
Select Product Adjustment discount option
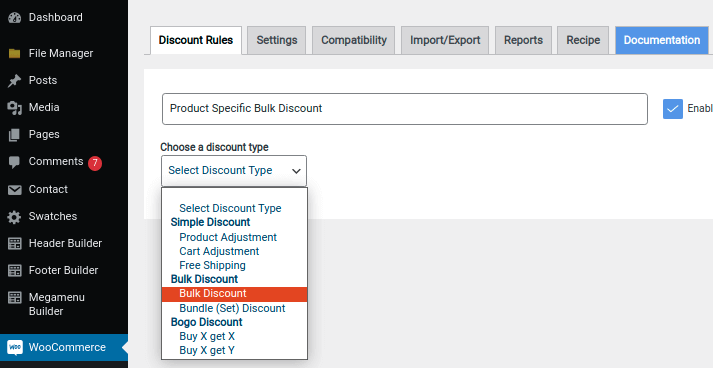coord(235,237)
